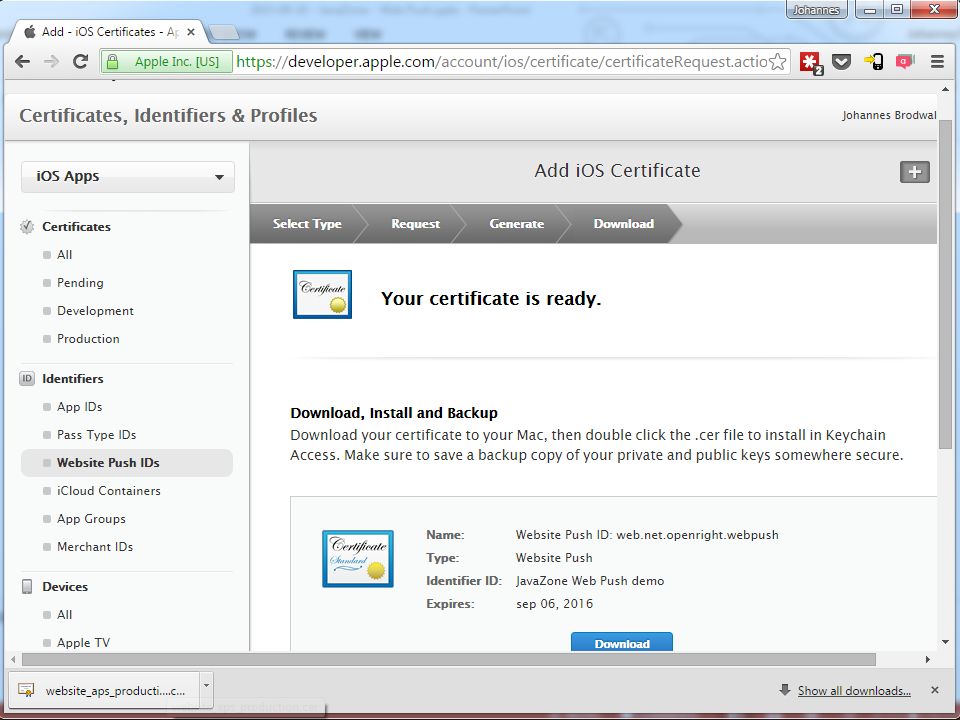Click the Identifiers ID icon
The image size is (960, 720).
27,378
